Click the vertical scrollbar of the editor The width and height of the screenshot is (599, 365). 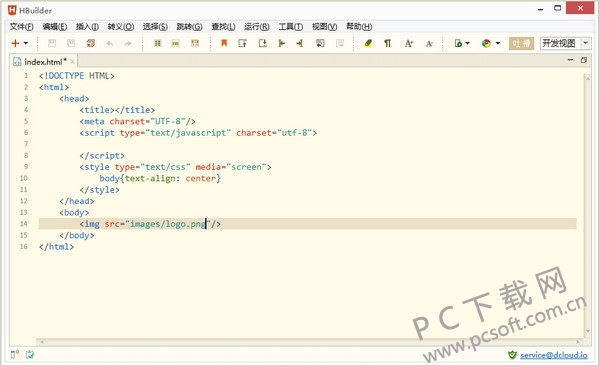[587, 205]
